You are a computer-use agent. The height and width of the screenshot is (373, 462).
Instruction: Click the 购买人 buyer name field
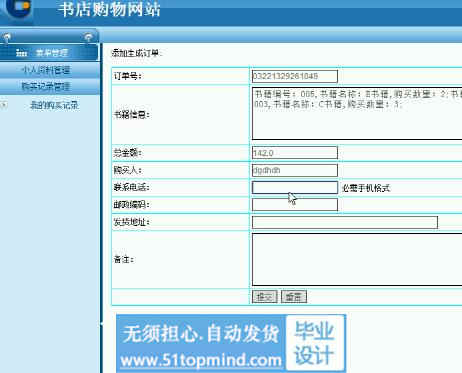pos(295,170)
